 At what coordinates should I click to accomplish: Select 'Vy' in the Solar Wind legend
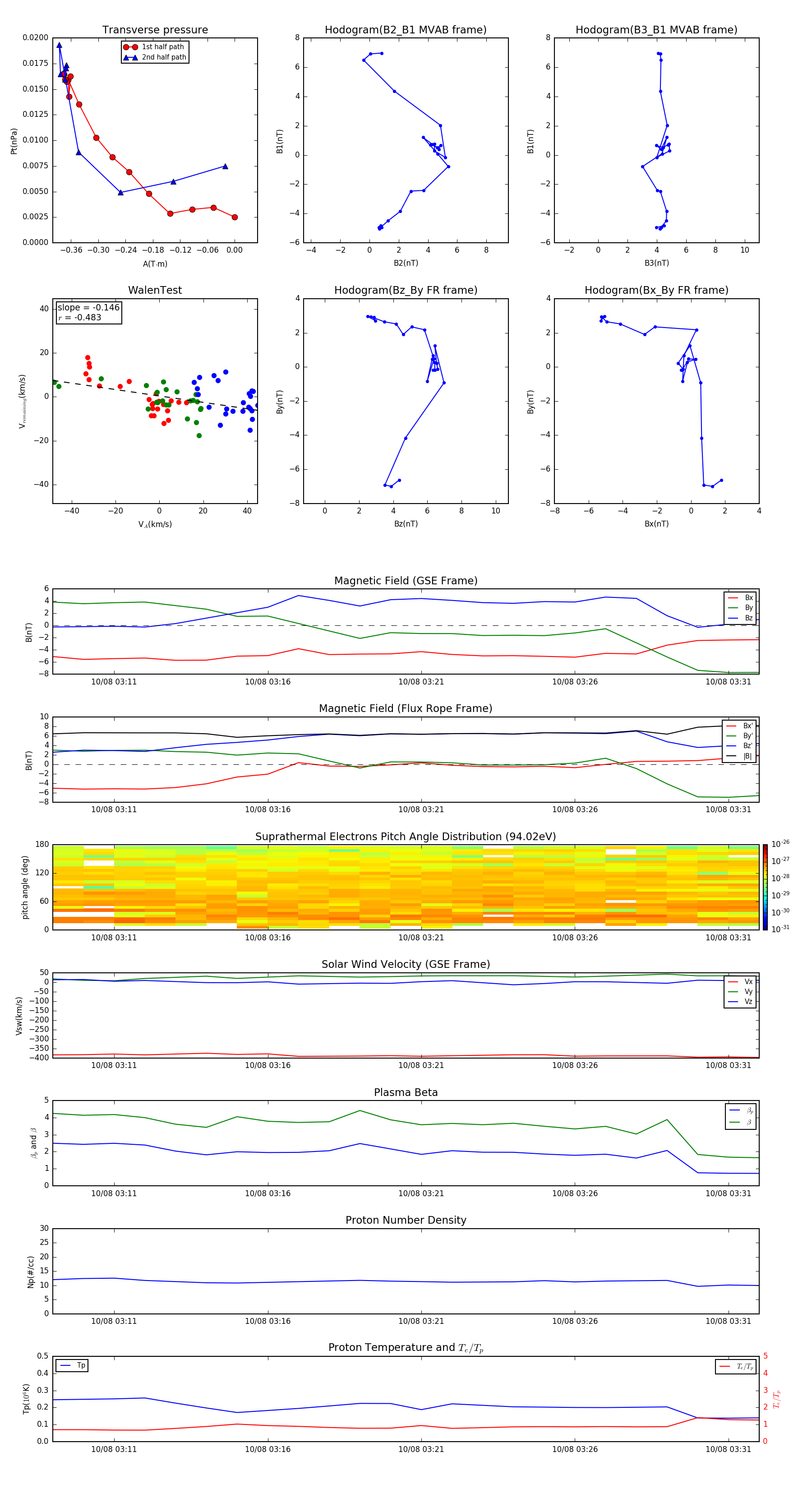[740, 992]
